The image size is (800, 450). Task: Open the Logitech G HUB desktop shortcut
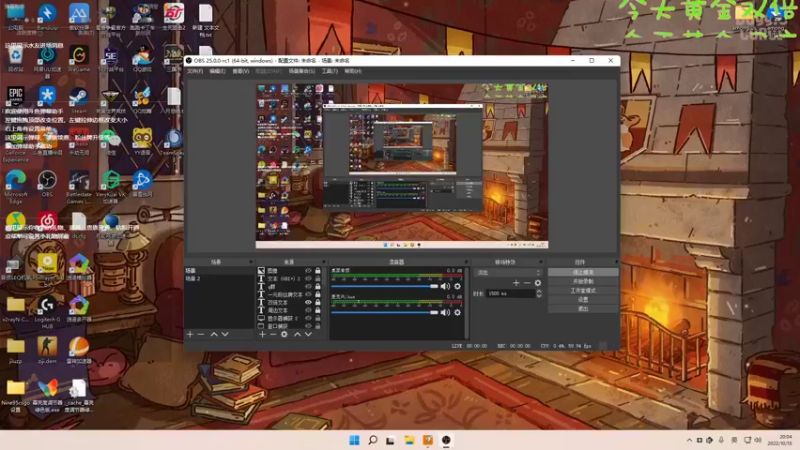click(x=47, y=312)
